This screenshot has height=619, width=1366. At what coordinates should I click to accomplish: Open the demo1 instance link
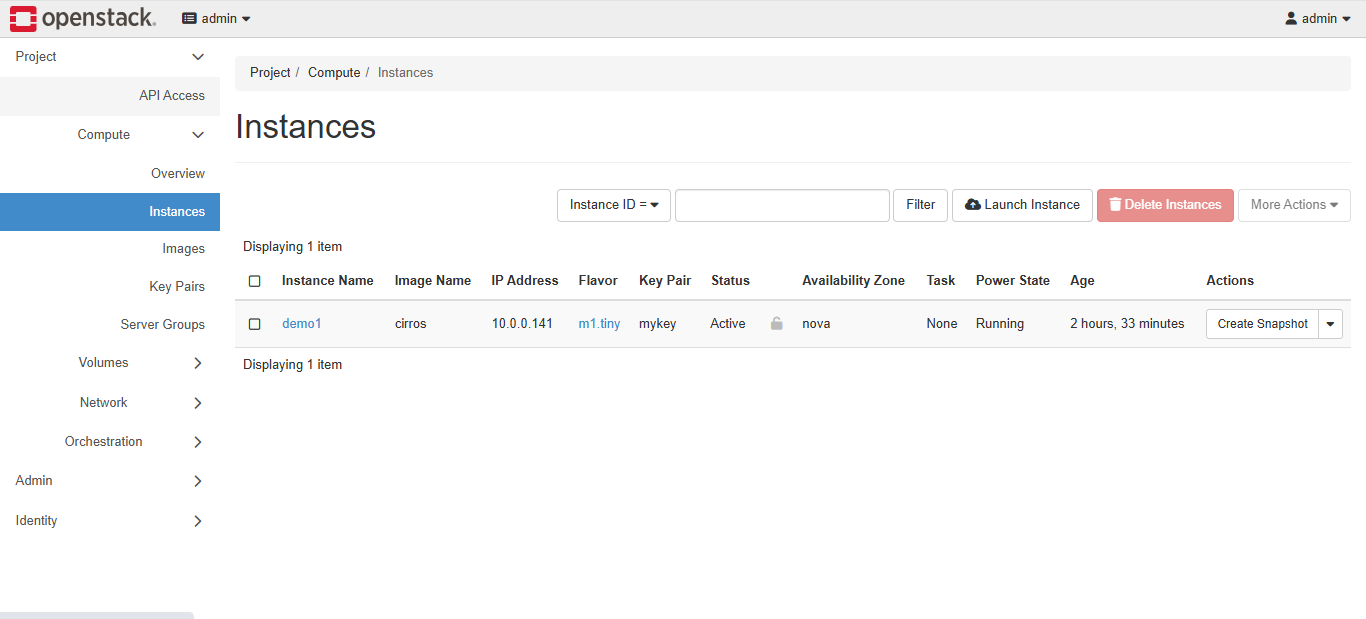(301, 324)
